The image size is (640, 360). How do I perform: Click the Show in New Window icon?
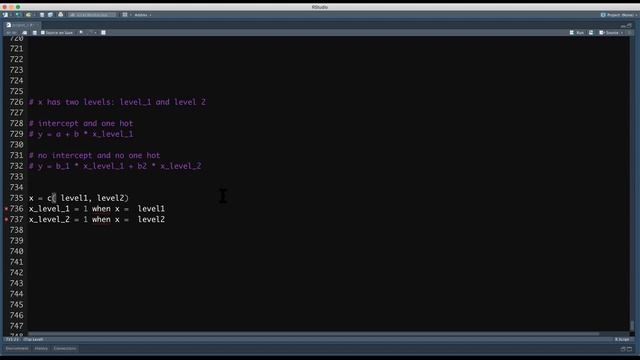pyautogui.click(x=25, y=33)
